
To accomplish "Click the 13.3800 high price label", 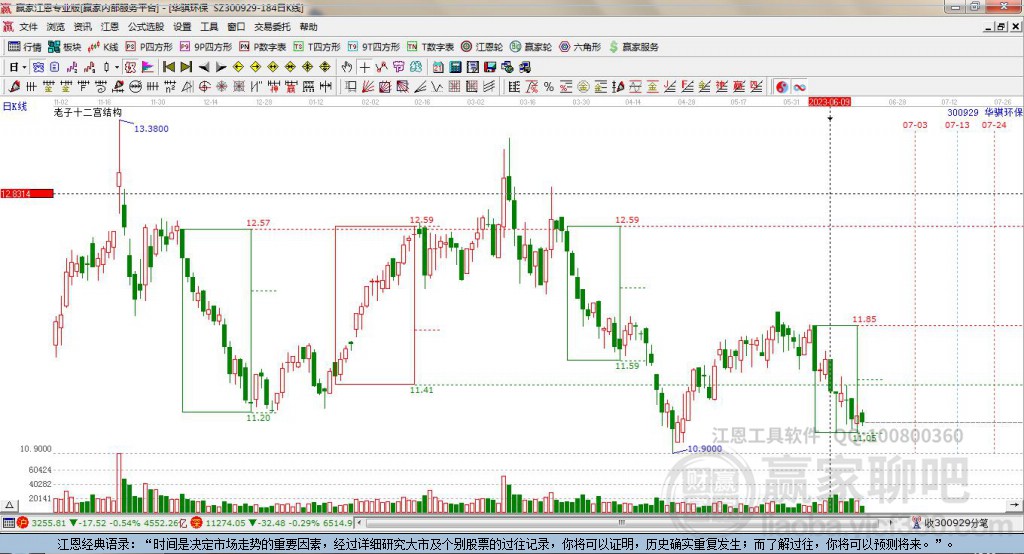I will point(152,129).
